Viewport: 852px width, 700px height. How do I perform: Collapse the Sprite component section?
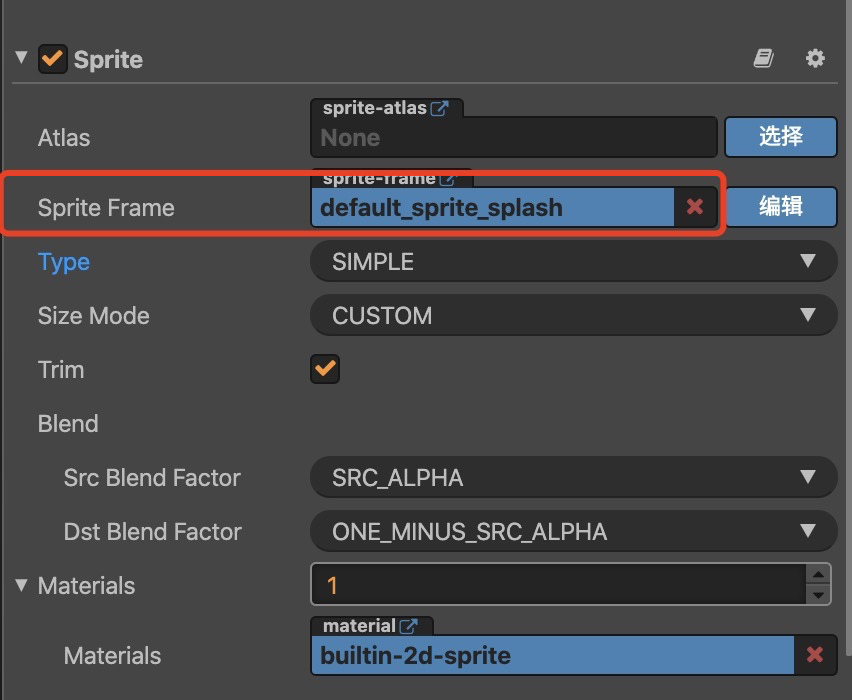pos(21,58)
